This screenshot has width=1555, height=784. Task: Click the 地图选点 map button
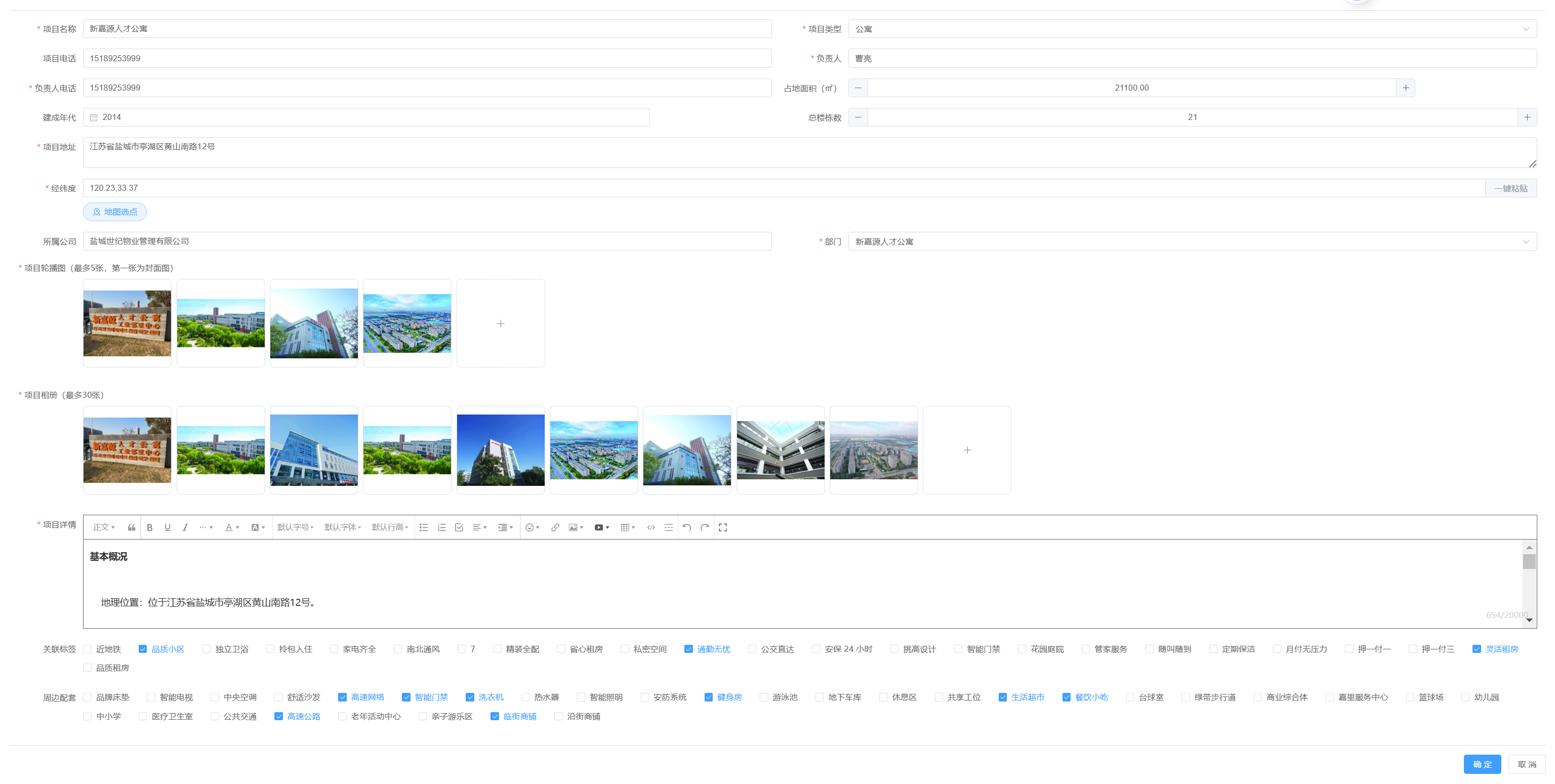point(115,212)
